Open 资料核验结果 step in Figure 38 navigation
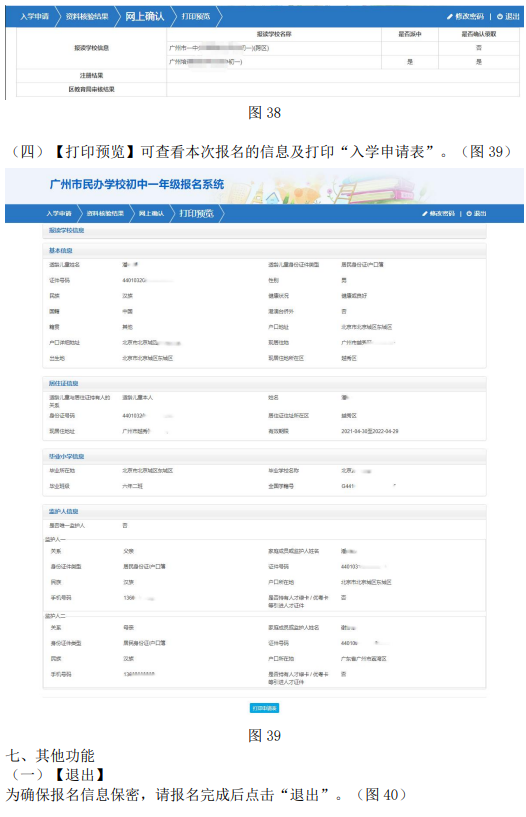The height and width of the screenshot is (817, 526). pyautogui.click(x=87, y=17)
